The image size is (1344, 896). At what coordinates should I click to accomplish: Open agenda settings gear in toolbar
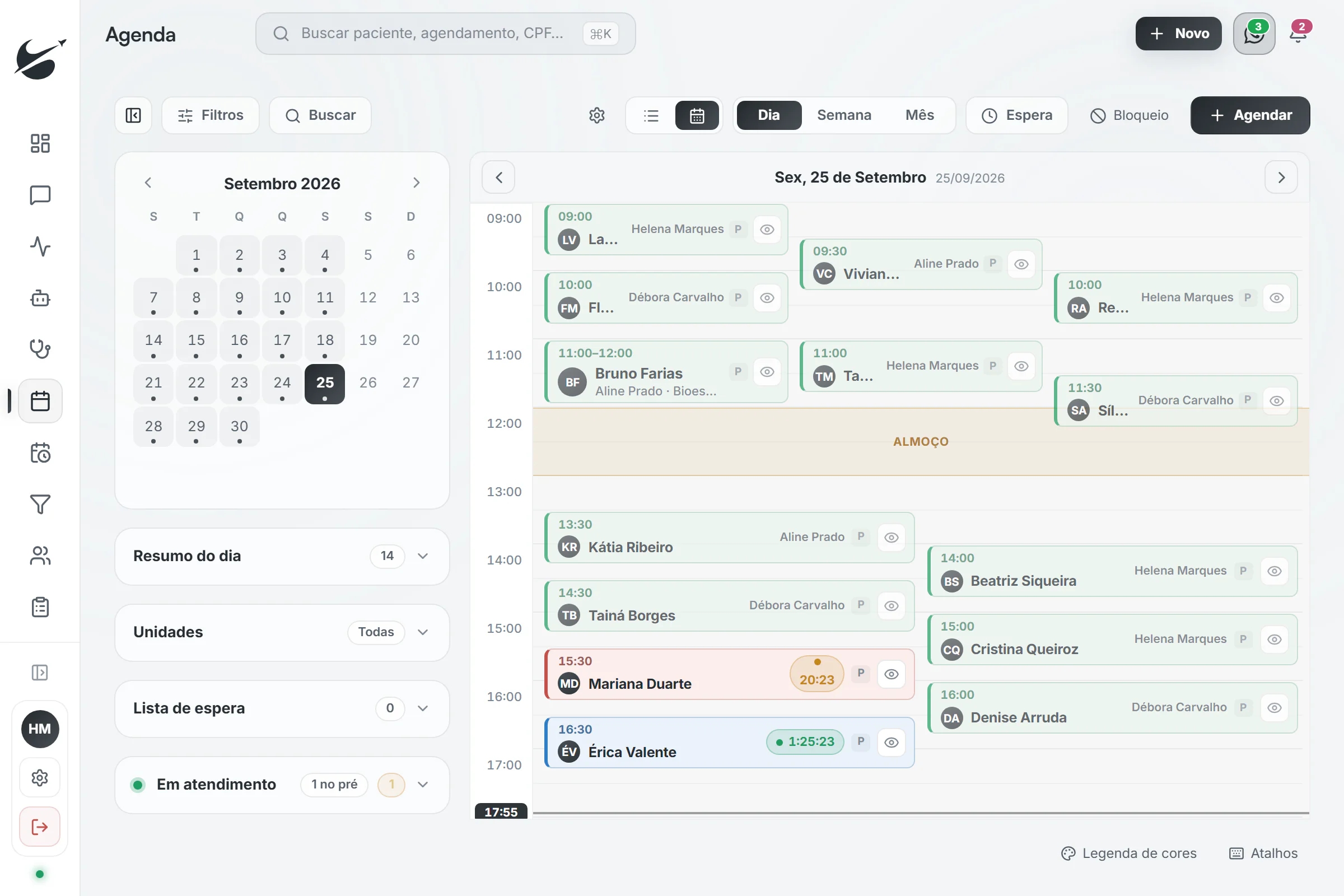click(596, 115)
